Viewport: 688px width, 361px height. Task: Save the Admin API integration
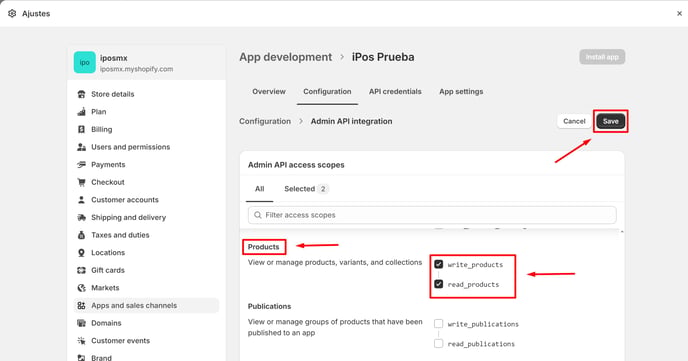tap(610, 121)
